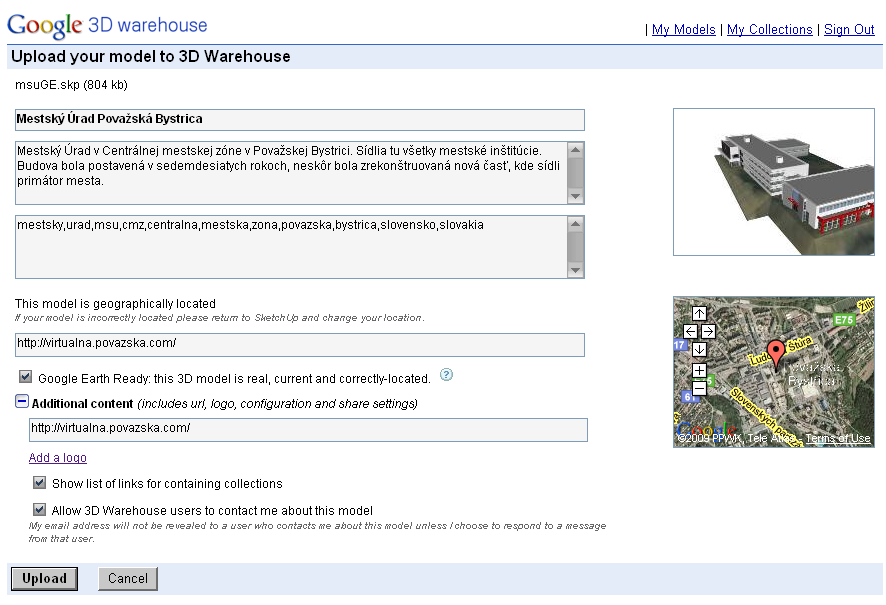The height and width of the screenshot is (605, 886).
Task: Click the Upload button
Action: (x=45, y=579)
